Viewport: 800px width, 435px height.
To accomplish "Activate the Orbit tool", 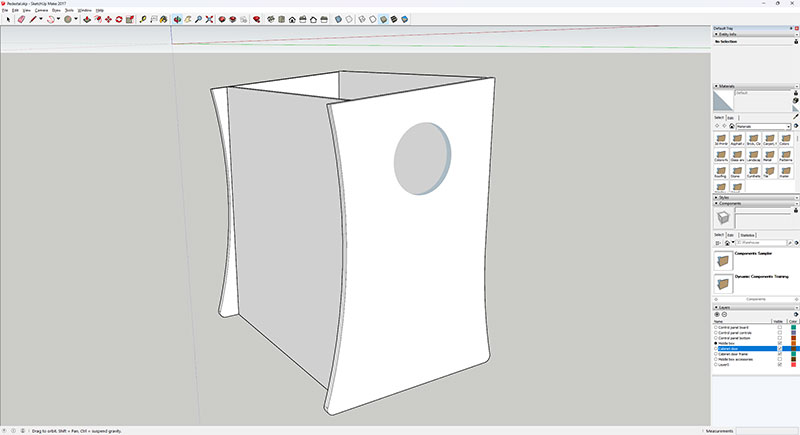I will point(177,19).
